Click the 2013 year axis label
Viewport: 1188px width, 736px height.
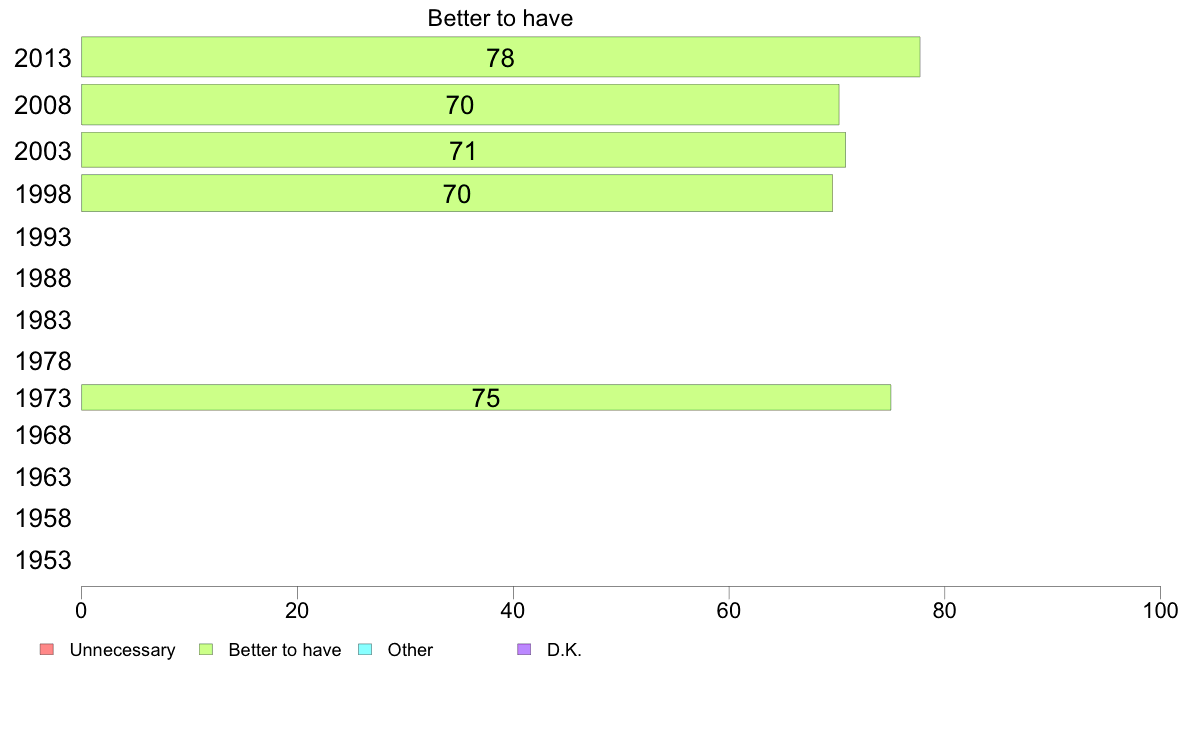click(x=42, y=58)
